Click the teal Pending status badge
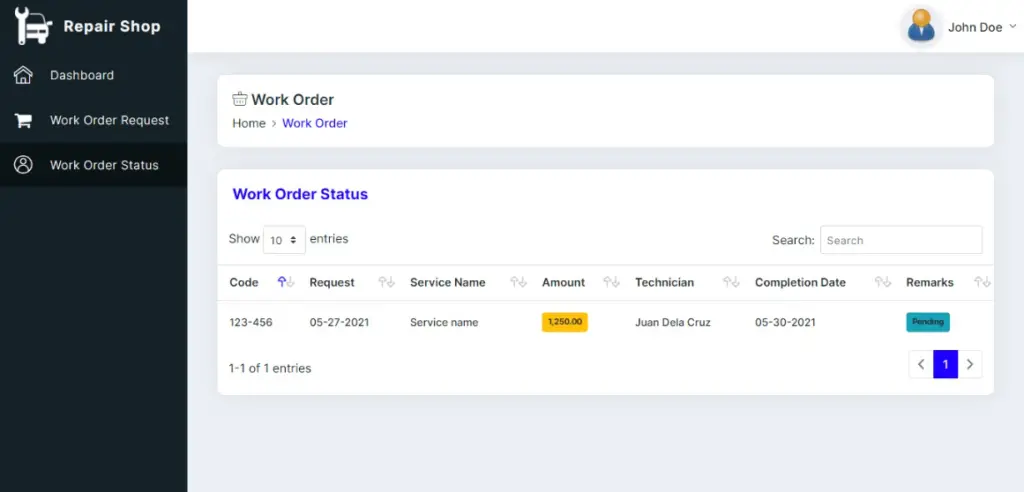Image resolution: width=1024 pixels, height=492 pixels. [x=927, y=322]
